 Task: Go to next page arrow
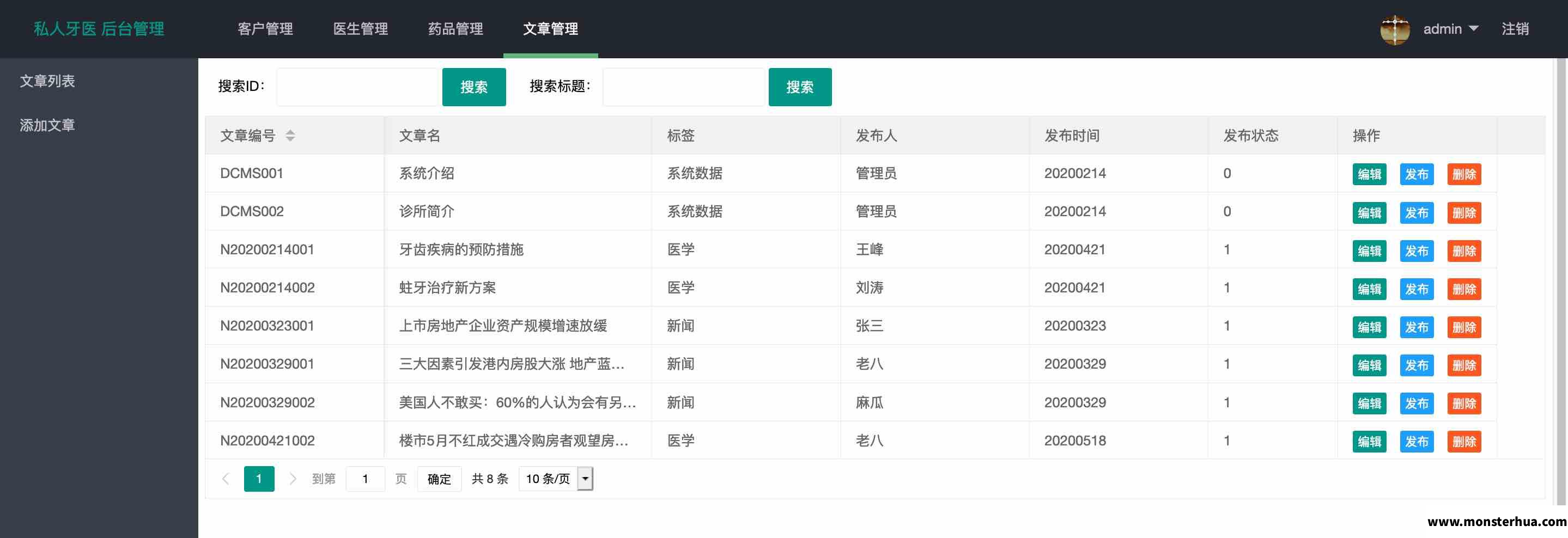pyautogui.click(x=293, y=479)
